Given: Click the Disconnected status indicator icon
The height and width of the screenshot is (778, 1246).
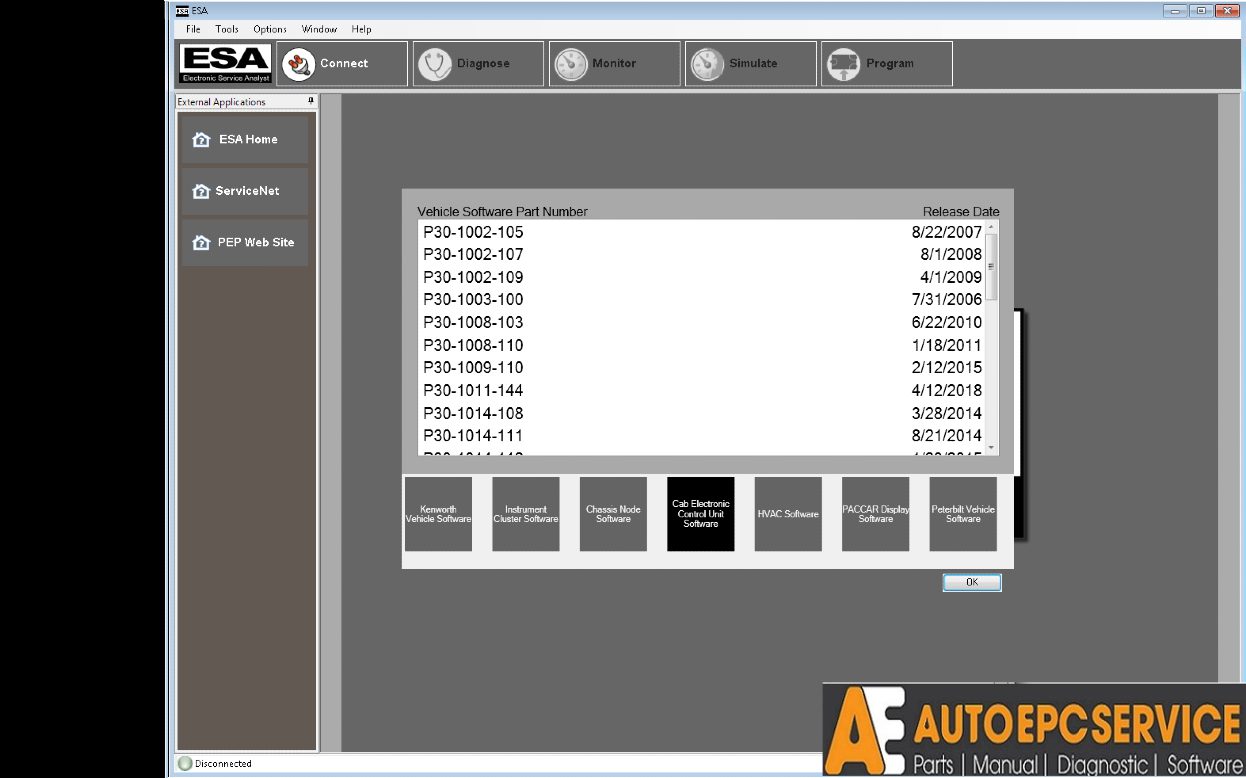Looking at the screenshot, I should [x=184, y=764].
